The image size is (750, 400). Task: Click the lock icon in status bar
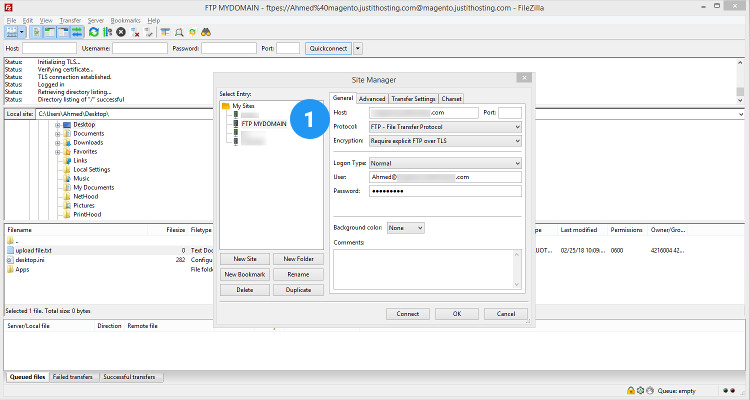tap(631, 391)
